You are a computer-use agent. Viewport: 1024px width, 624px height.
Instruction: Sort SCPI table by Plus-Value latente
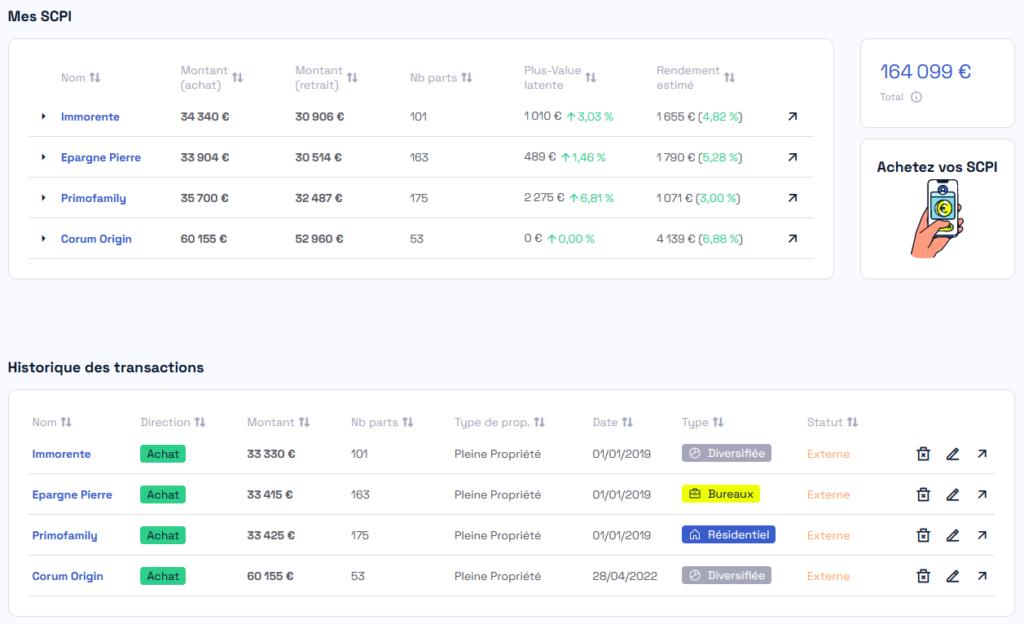tap(590, 78)
